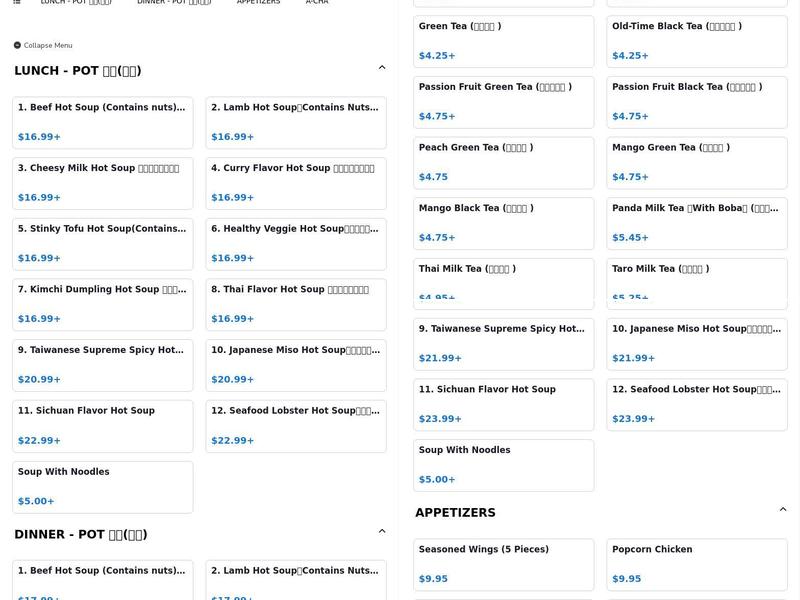Select Popcorn Chicken appetizer
The image size is (800, 600).
pyautogui.click(x=697, y=564)
